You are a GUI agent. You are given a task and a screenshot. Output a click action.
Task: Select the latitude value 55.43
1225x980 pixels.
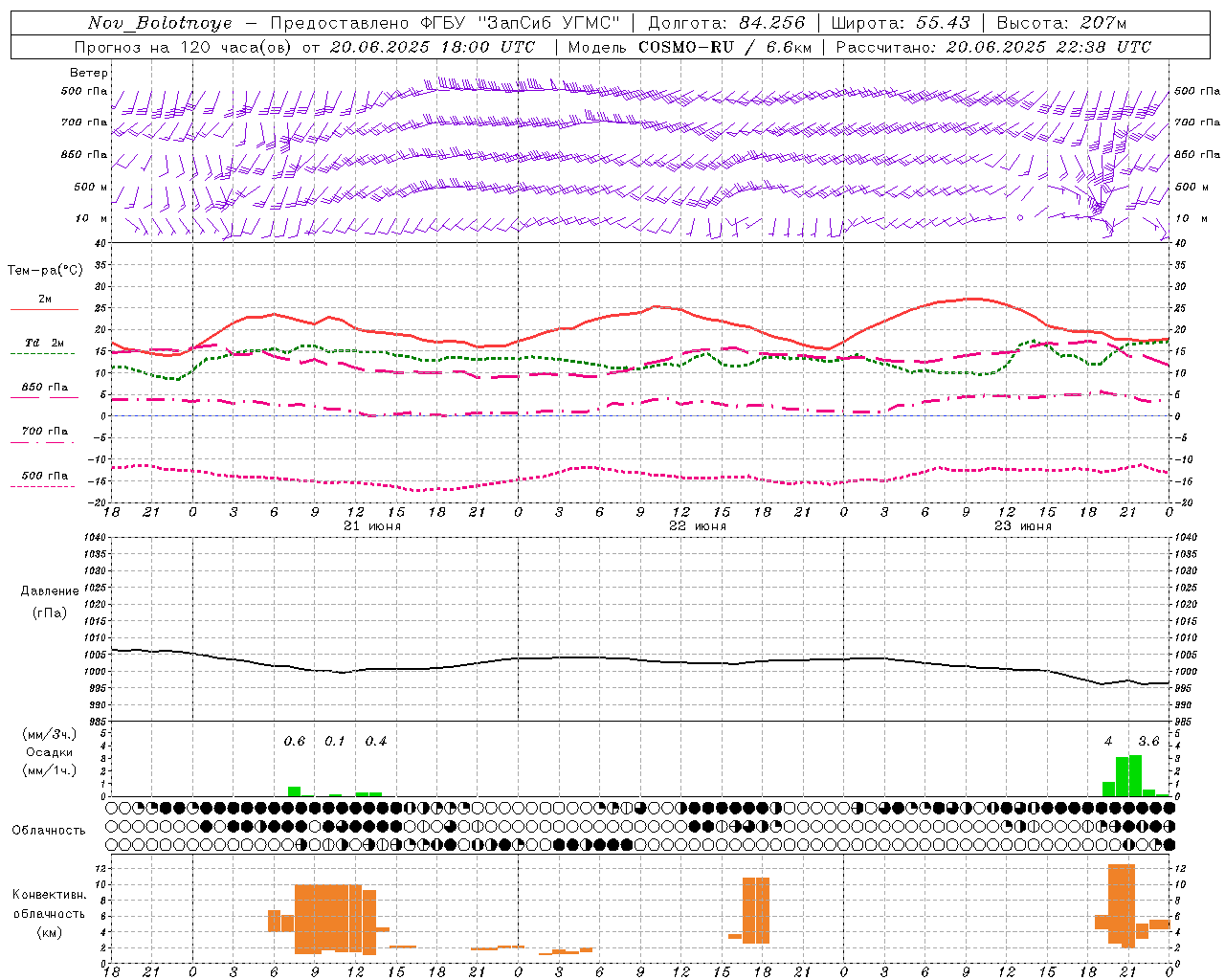[x=943, y=23]
